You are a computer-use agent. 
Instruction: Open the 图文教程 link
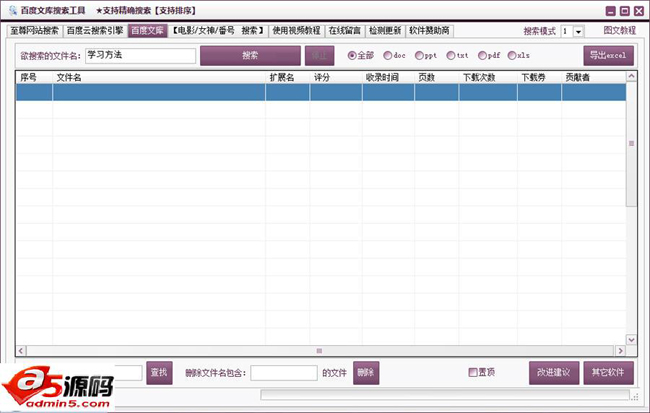tap(619, 30)
